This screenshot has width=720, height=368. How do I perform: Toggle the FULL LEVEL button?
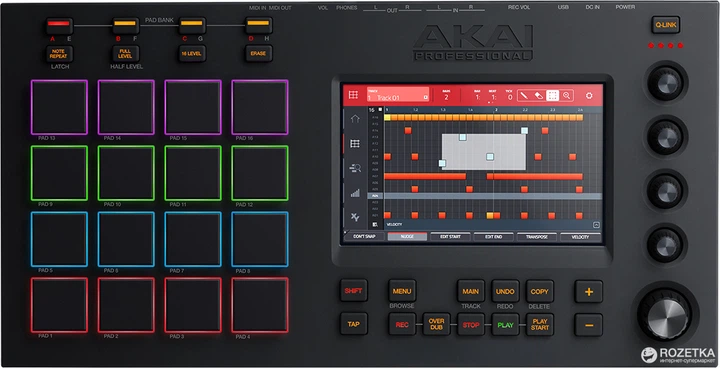point(125,54)
